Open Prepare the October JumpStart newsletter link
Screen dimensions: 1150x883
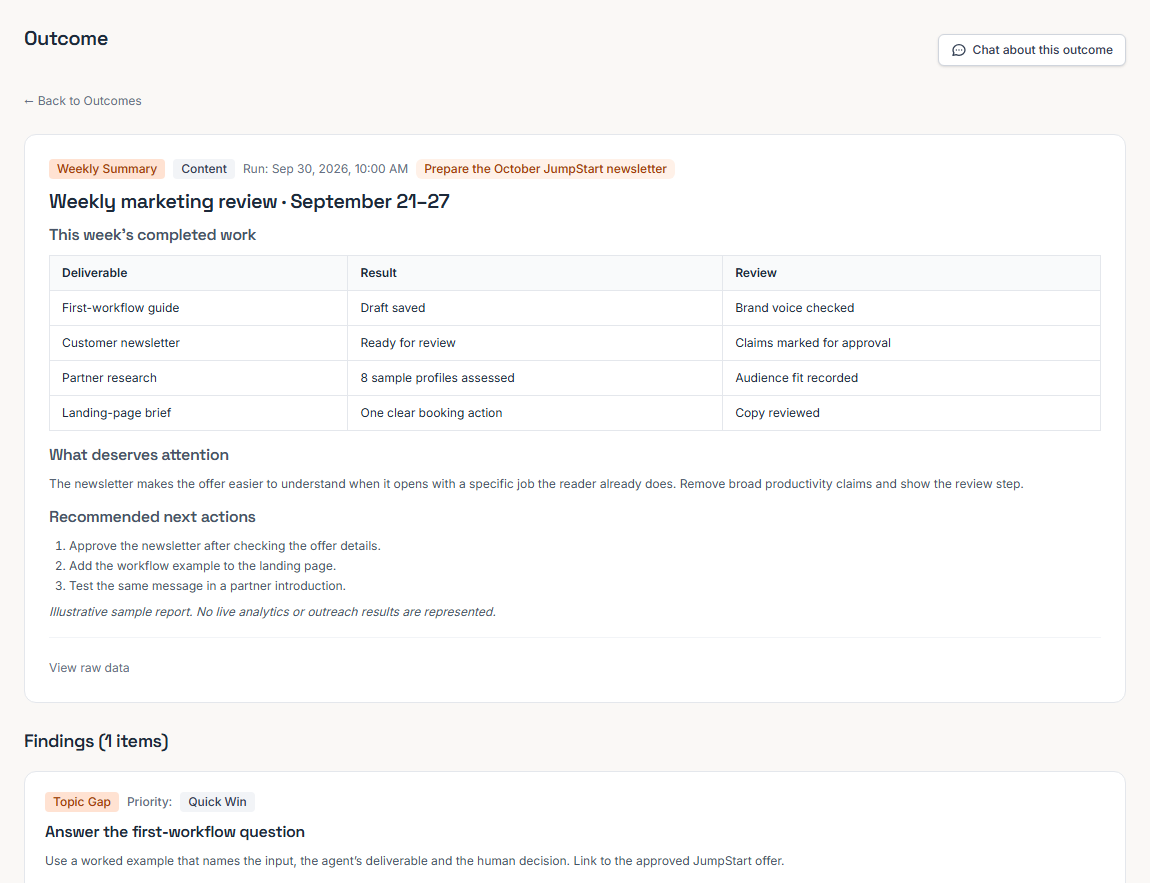coord(545,169)
